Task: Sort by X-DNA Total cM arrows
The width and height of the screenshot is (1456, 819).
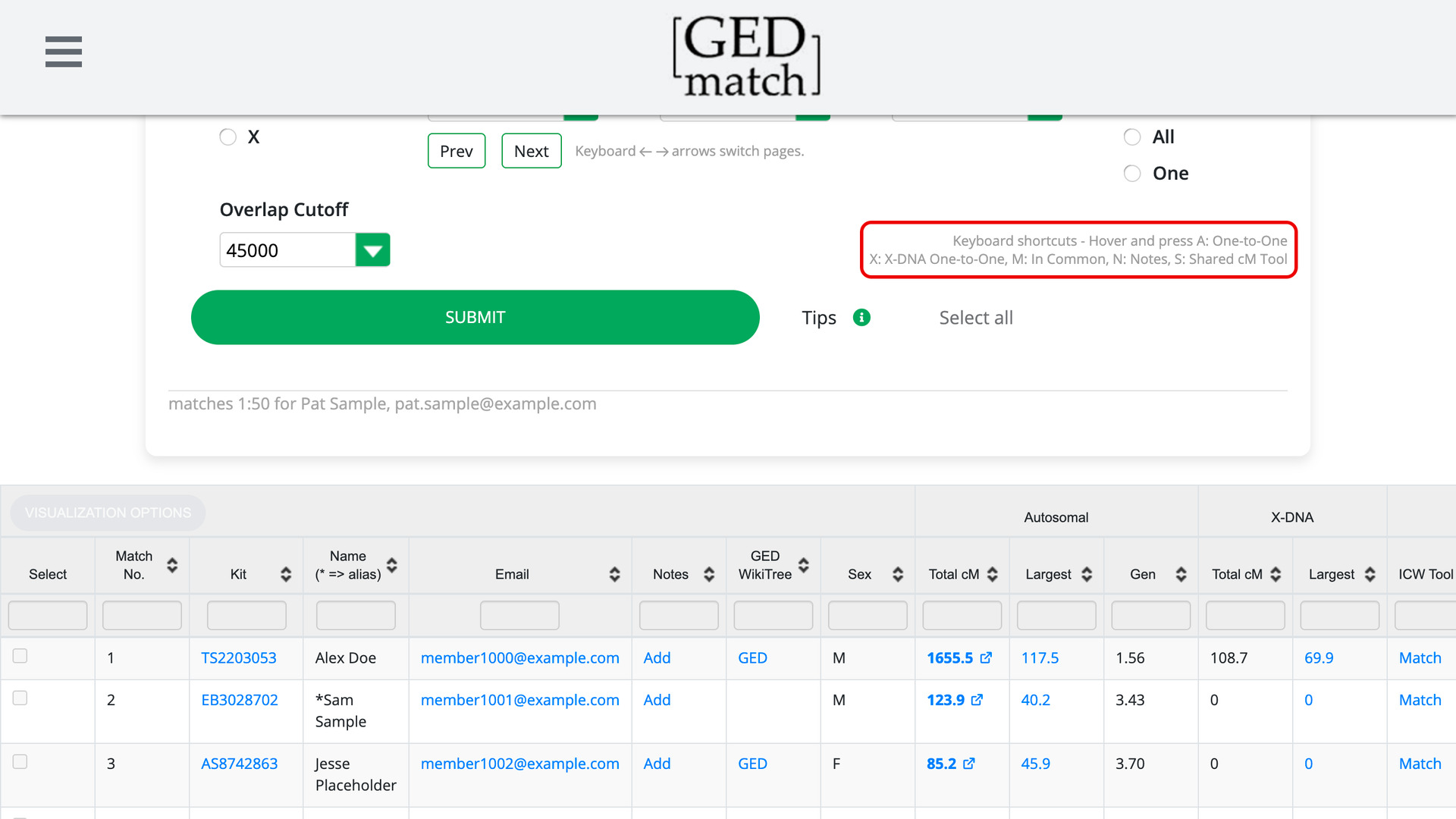Action: coord(1276,574)
